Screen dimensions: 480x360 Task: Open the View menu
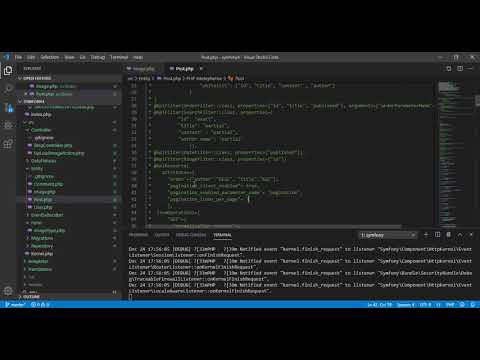point(69,57)
